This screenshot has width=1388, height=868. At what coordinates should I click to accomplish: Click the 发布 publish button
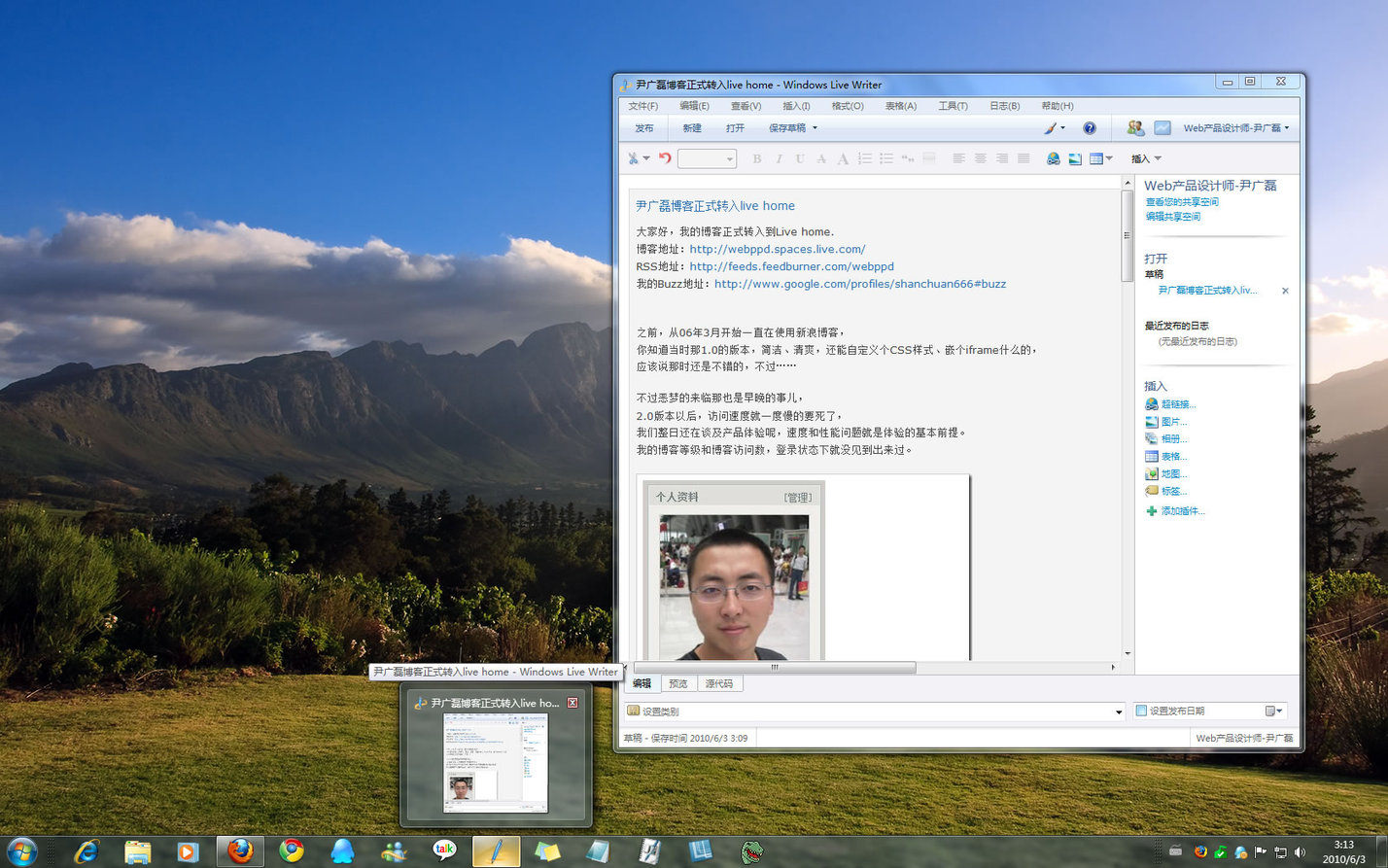[x=644, y=128]
